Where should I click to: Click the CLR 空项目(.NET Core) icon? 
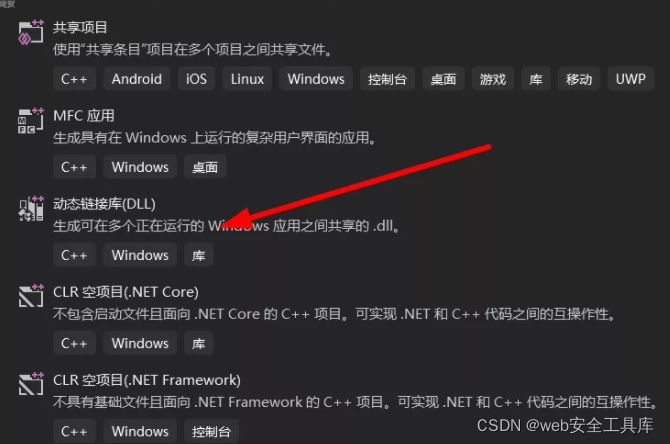coord(31,296)
